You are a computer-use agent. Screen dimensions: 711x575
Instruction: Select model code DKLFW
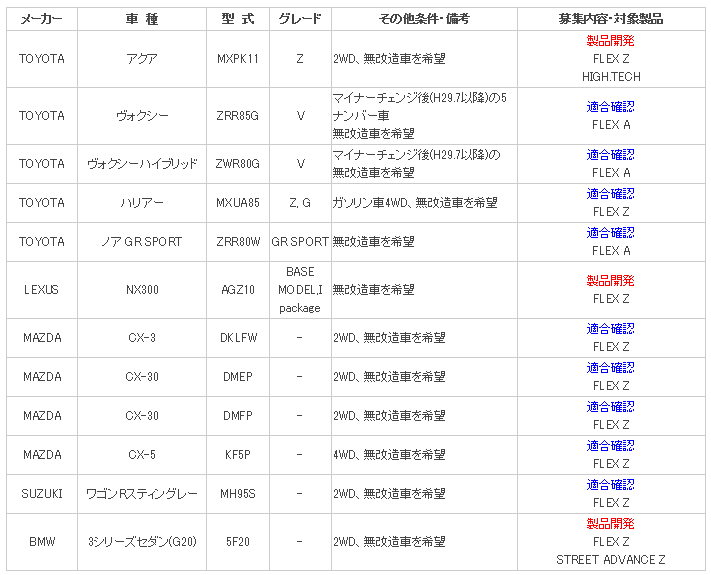click(x=238, y=338)
